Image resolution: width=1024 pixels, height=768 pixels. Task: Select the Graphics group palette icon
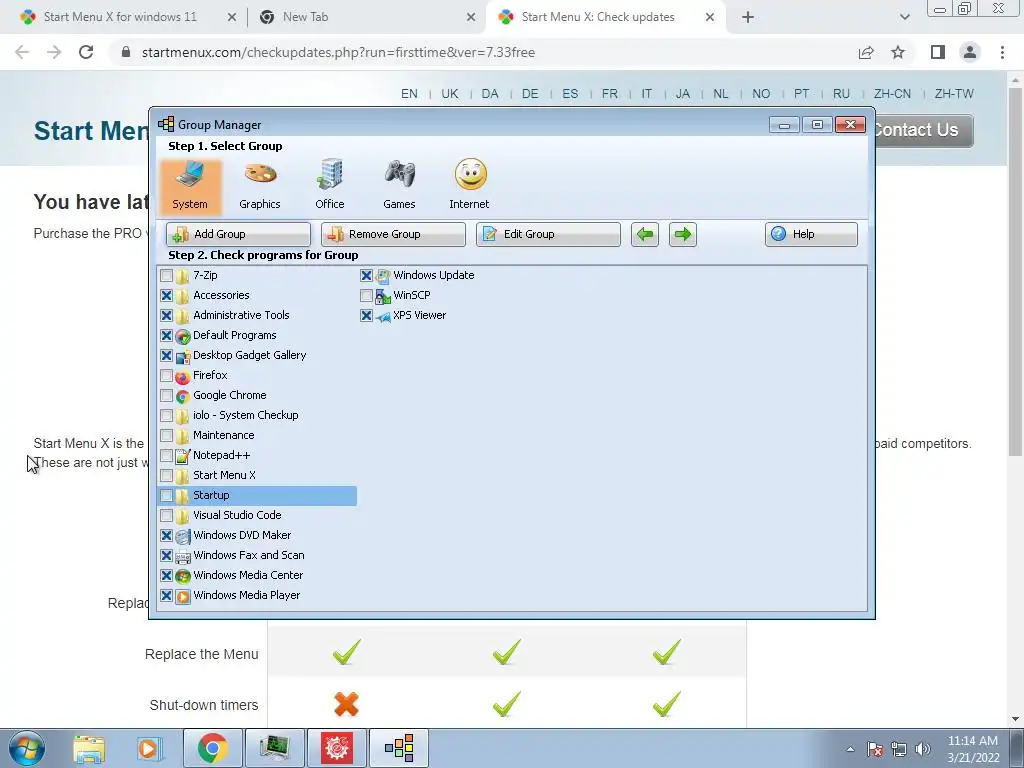point(260,174)
